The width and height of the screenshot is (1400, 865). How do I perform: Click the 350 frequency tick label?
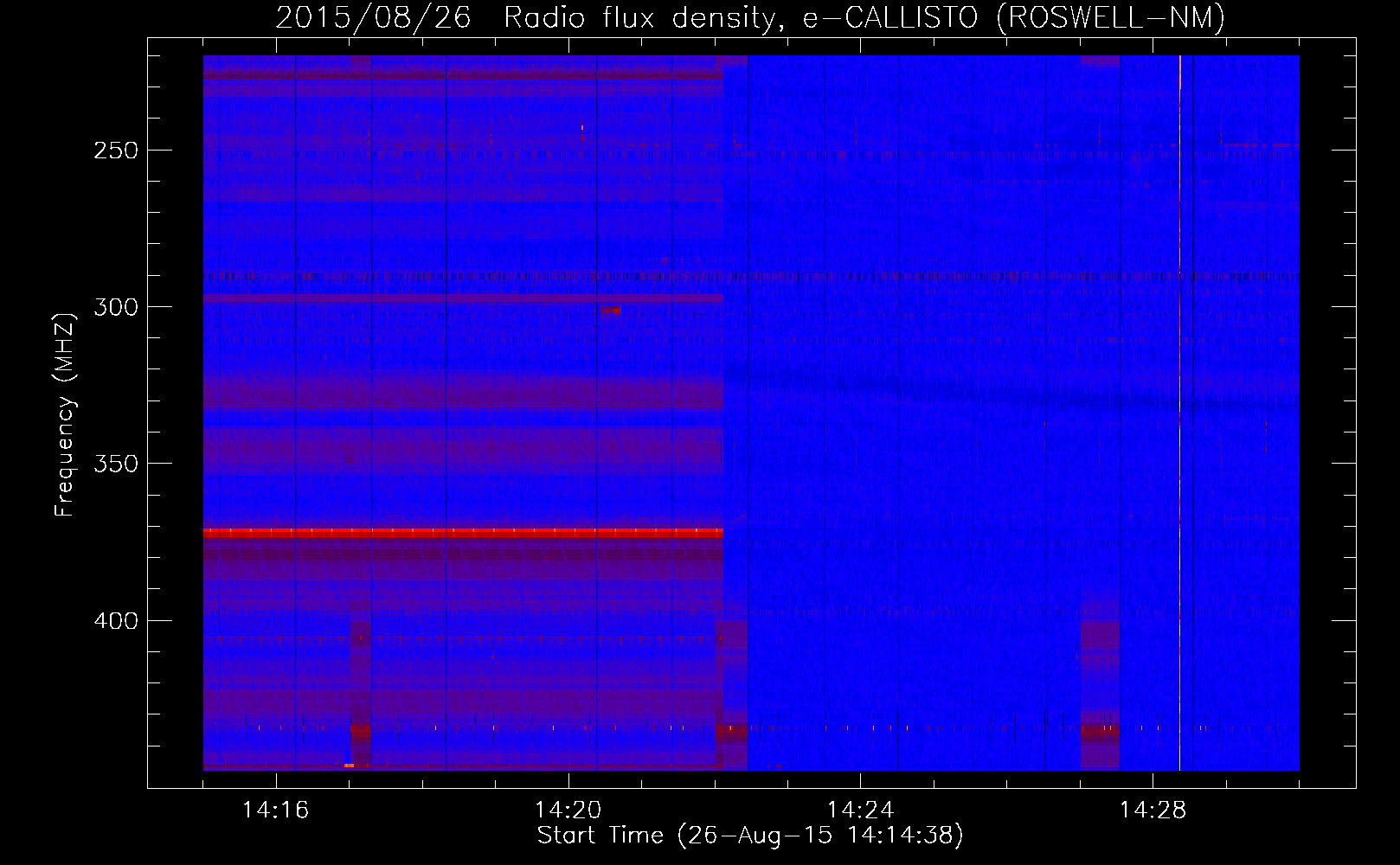coord(116,464)
